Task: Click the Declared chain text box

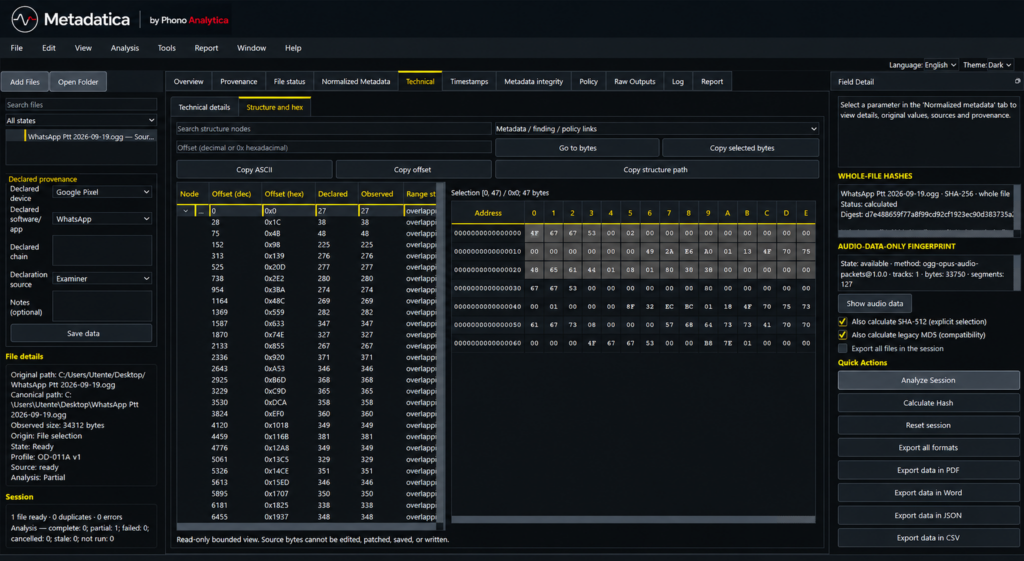Action: [103, 251]
